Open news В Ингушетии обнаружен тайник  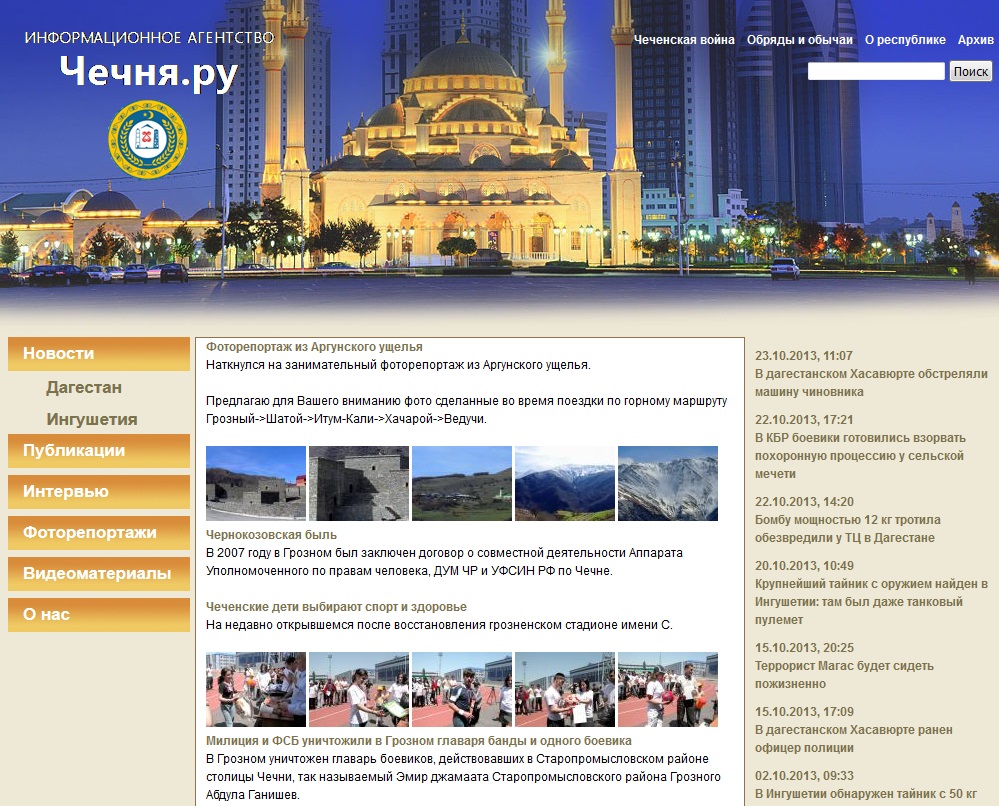[x=866, y=794]
